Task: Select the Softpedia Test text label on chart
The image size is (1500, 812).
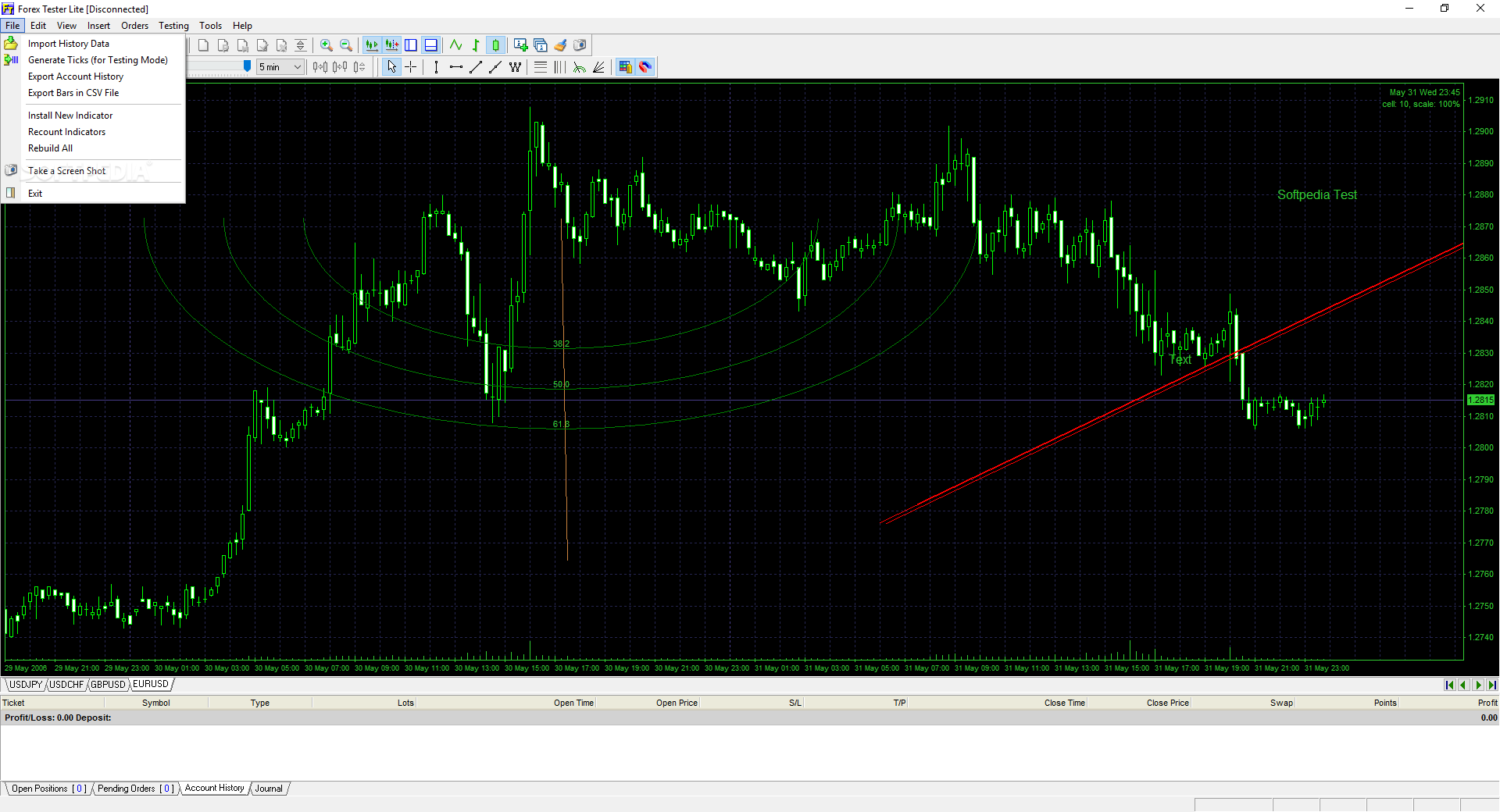Action: pyautogui.click(x=1317, y=195)
